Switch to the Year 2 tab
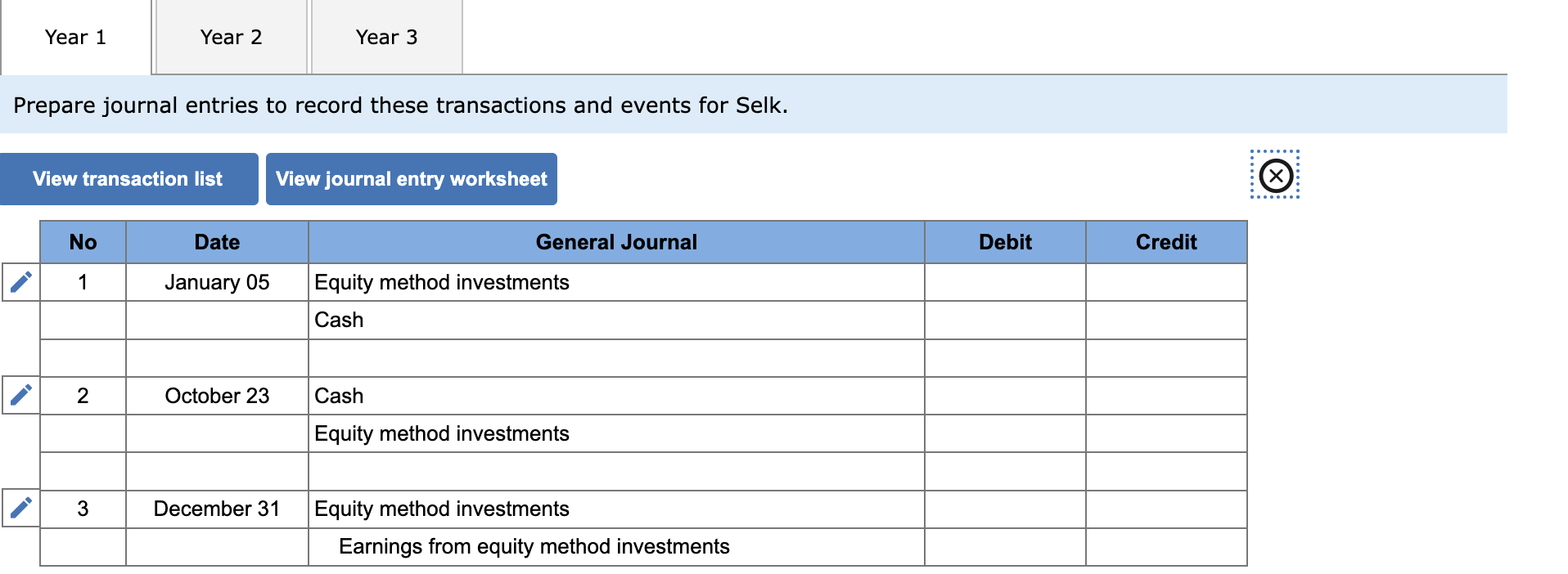The width and height of the screenshot is (1568, 574). tap(231, 38)
